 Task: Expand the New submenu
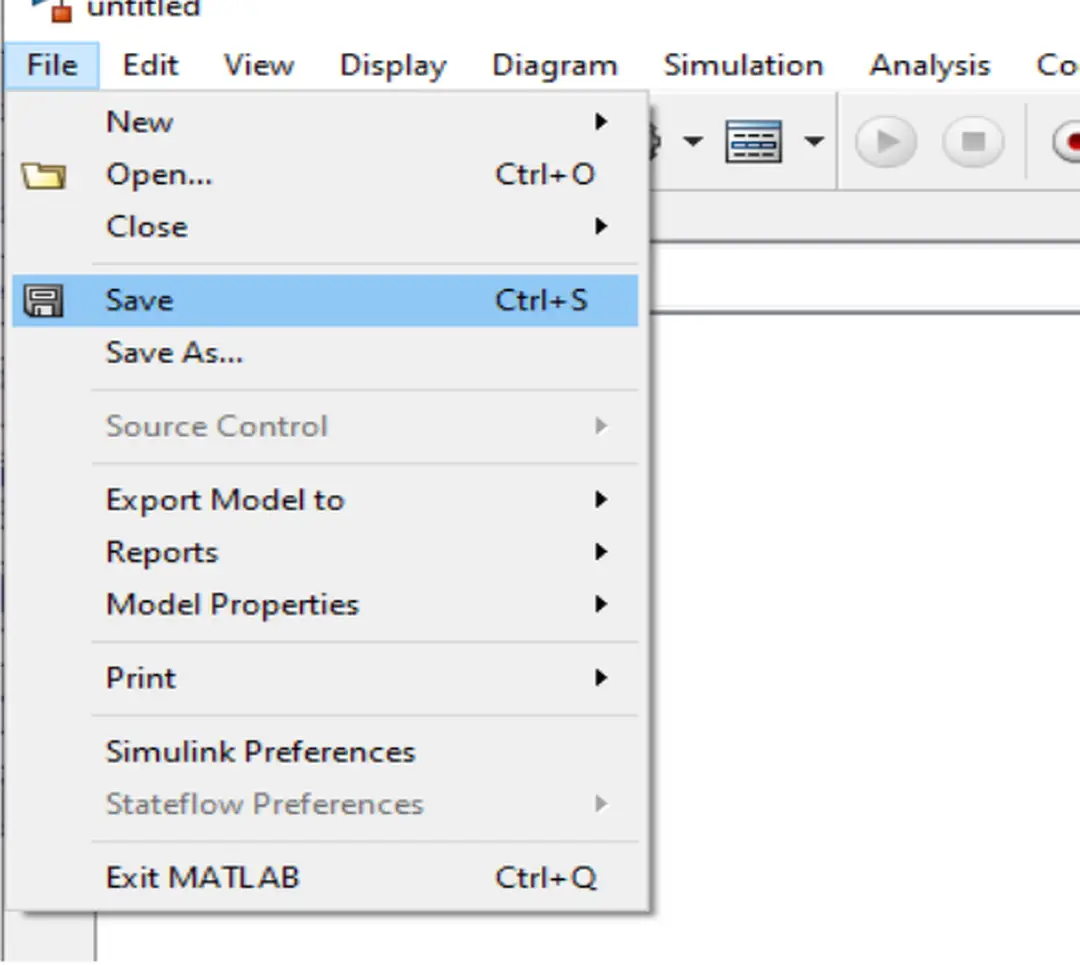point(139,121)
